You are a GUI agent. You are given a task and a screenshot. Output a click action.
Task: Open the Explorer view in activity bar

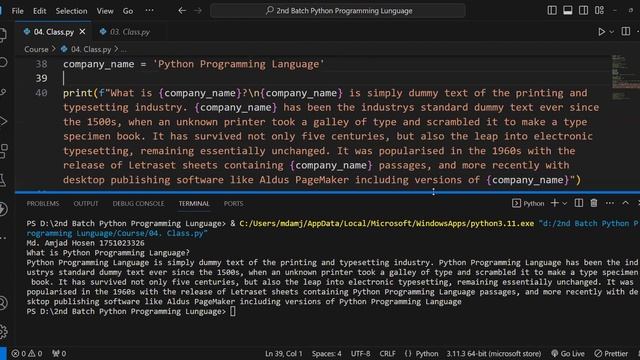pyautogui.click(x=3, y=35)
